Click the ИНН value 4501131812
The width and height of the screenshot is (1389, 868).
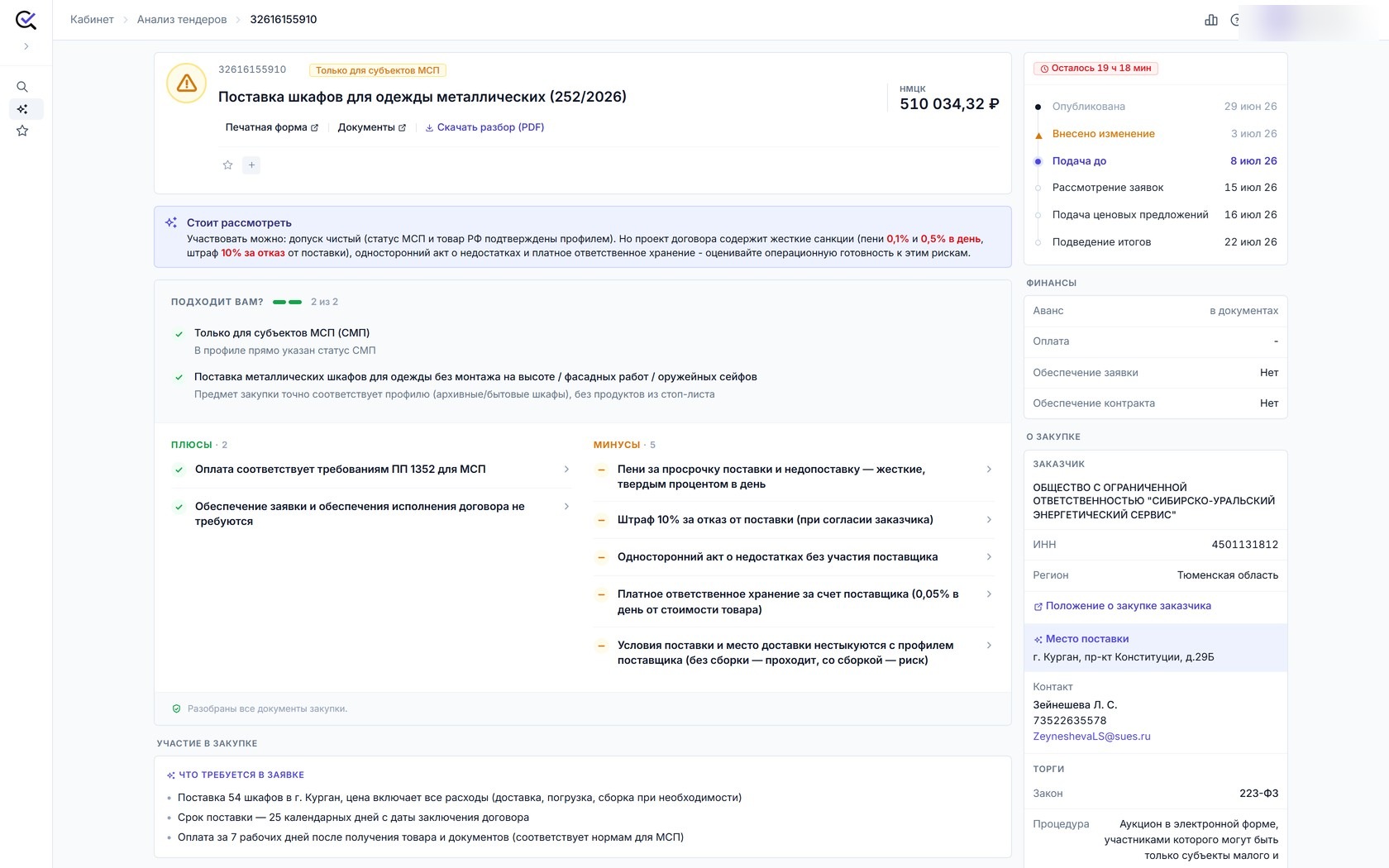1245,545
